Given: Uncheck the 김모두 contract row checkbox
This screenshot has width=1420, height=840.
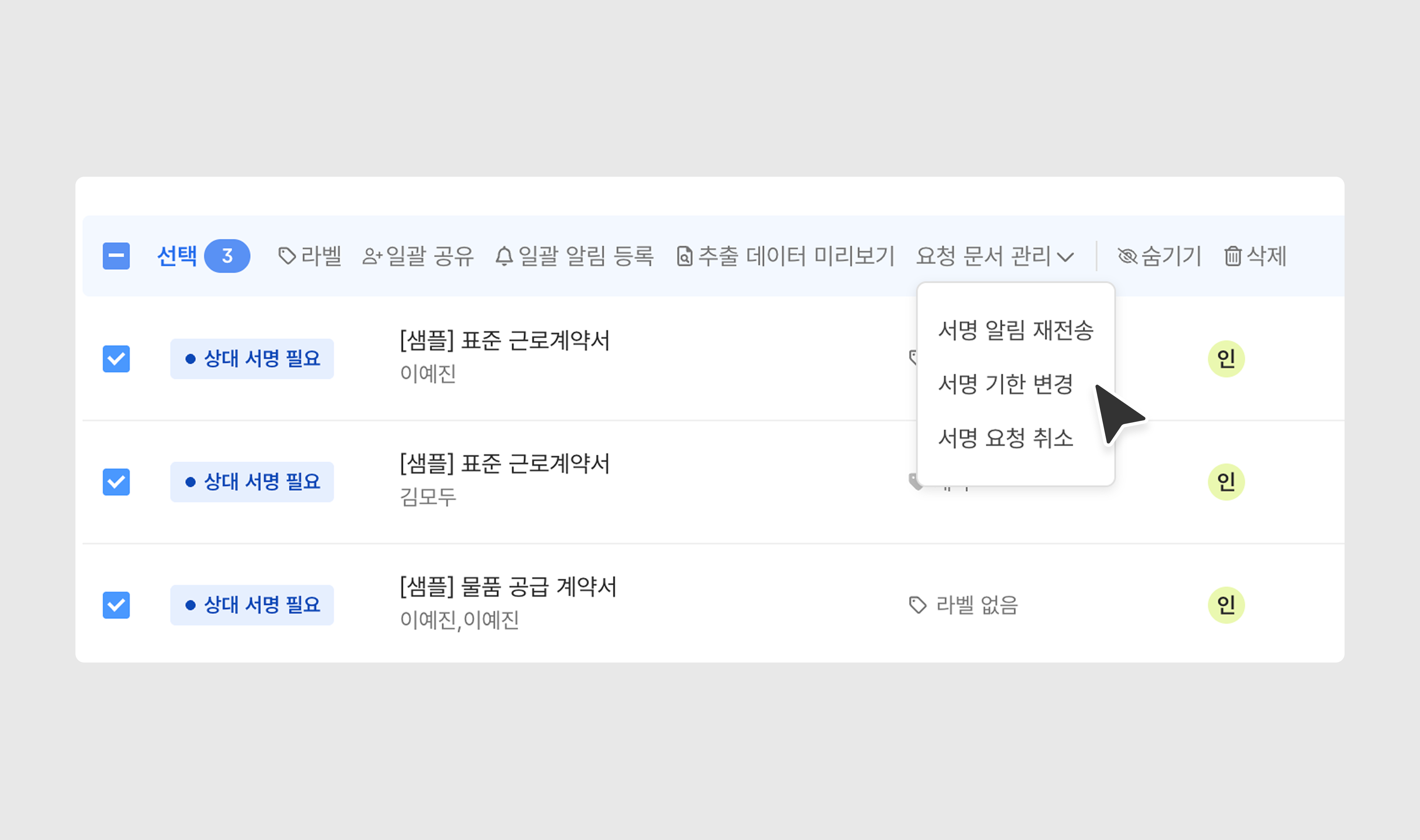Looking at the screenshot, I should click(116, 482).
